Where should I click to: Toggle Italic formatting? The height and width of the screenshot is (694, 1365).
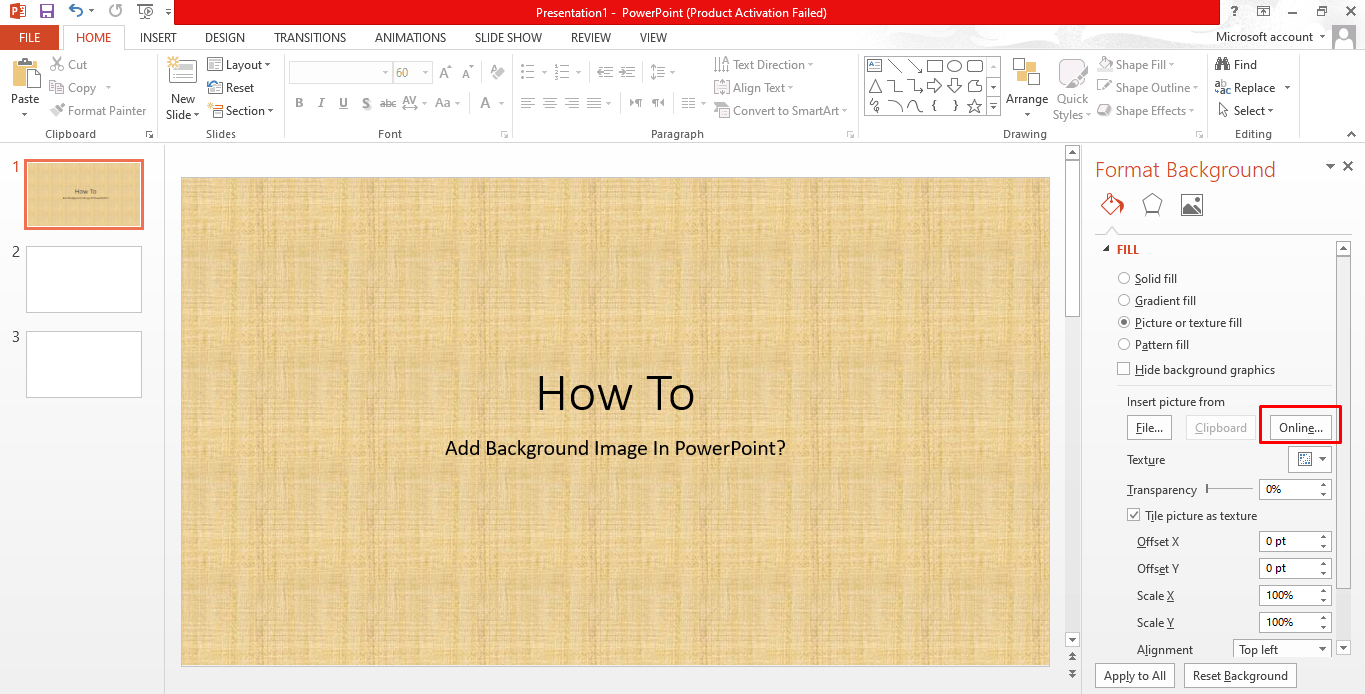[321, 103]
